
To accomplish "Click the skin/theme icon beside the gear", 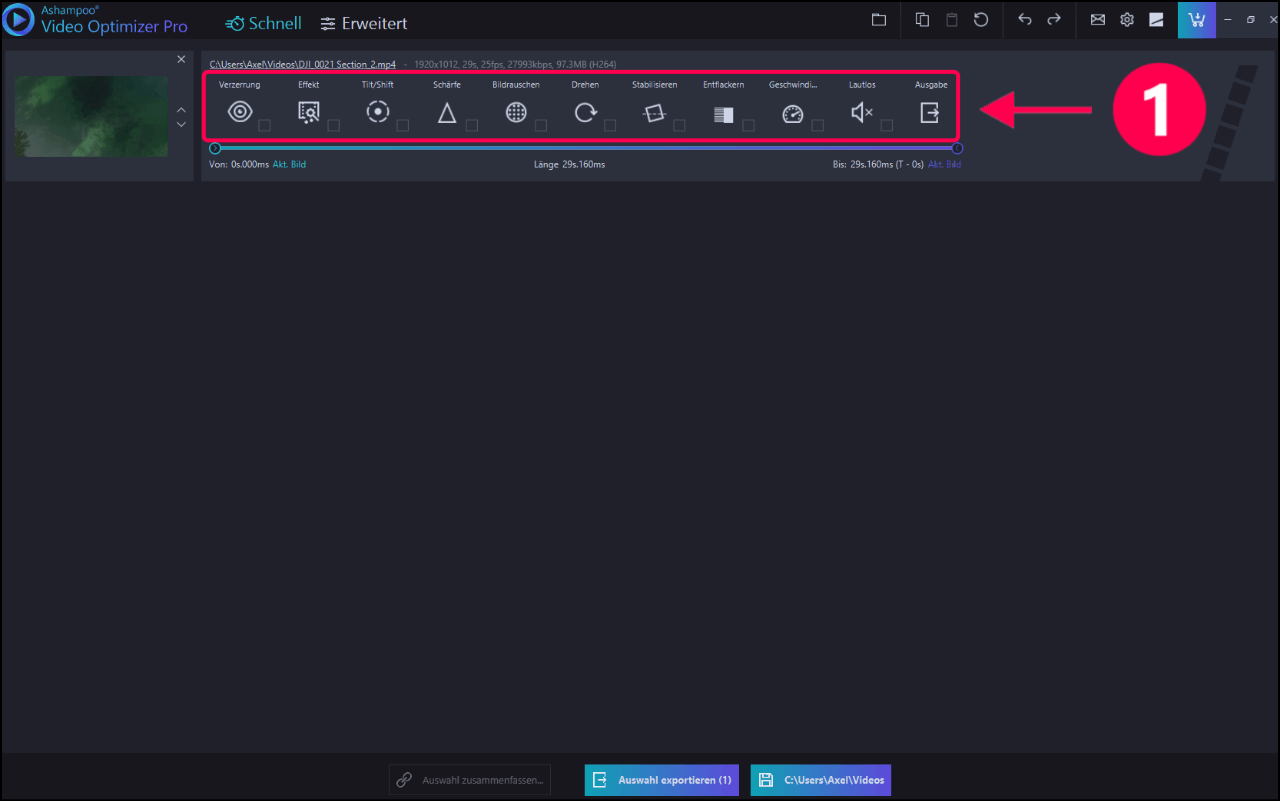I will coord(1156,20).
